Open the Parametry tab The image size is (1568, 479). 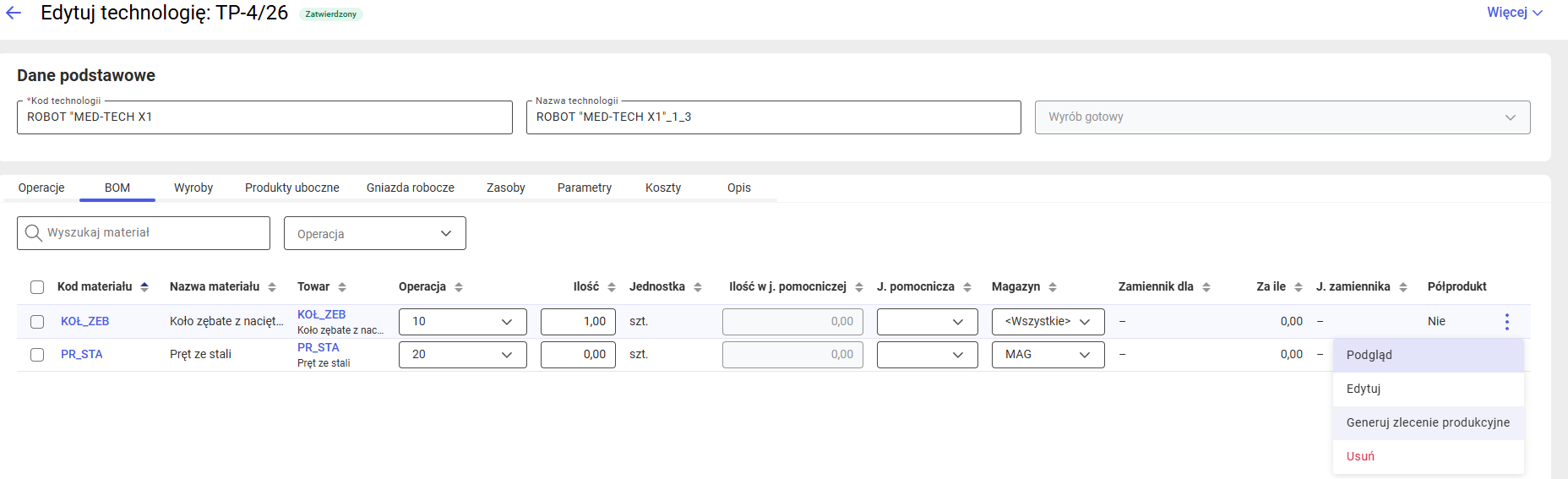pos(585,188)
